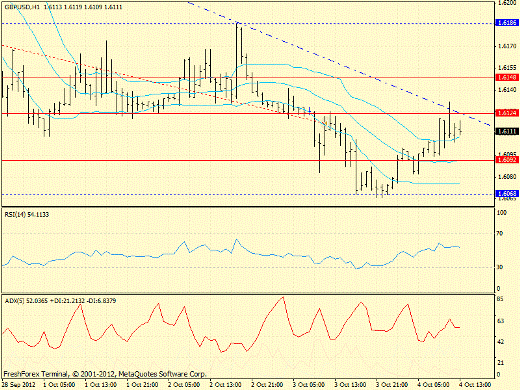This screenshot has height=390, width=520.
Task: Select the blue 1.6068 price label
Action: [x=507, y=193]
